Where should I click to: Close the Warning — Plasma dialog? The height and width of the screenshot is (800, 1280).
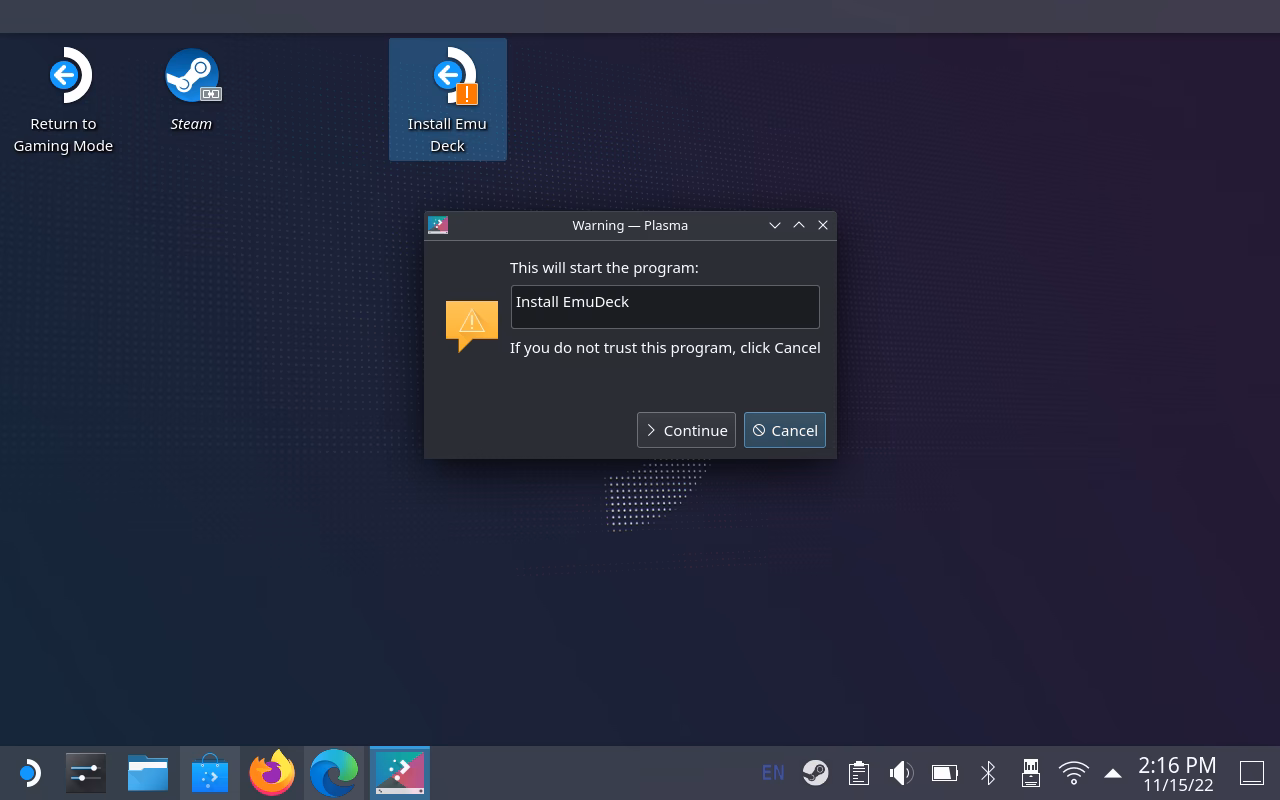click(823, 225)
